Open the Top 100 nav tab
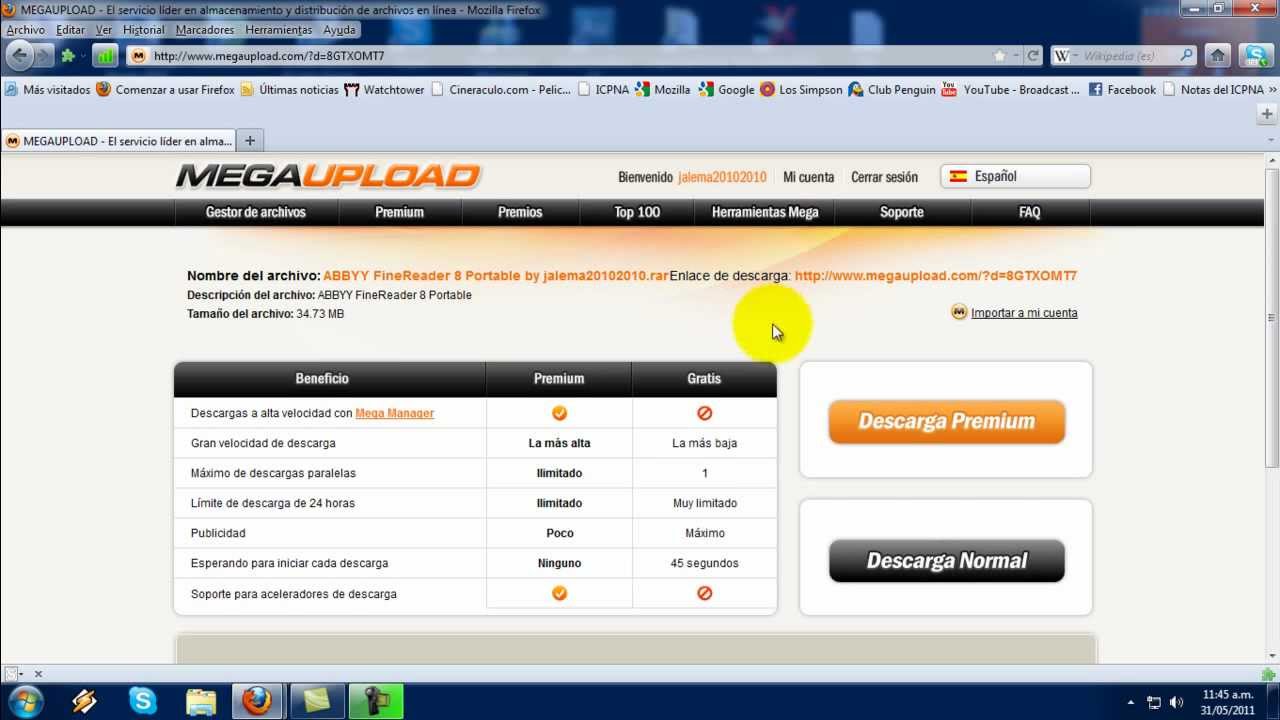The image size is (1280, 720). point(637,212)
